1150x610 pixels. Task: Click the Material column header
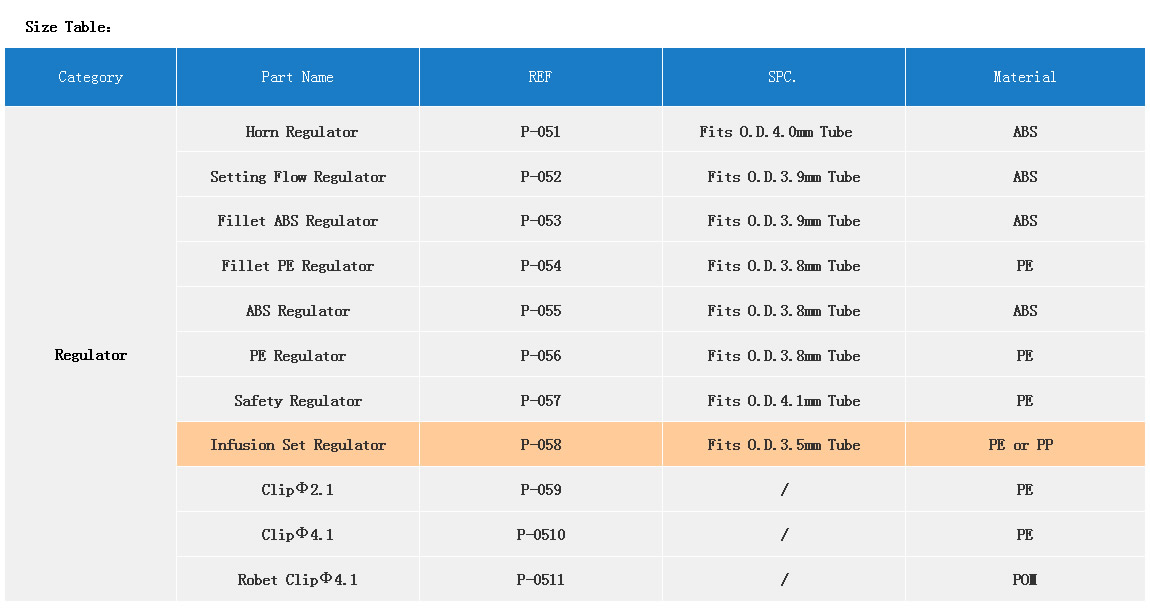(1024, 77)
